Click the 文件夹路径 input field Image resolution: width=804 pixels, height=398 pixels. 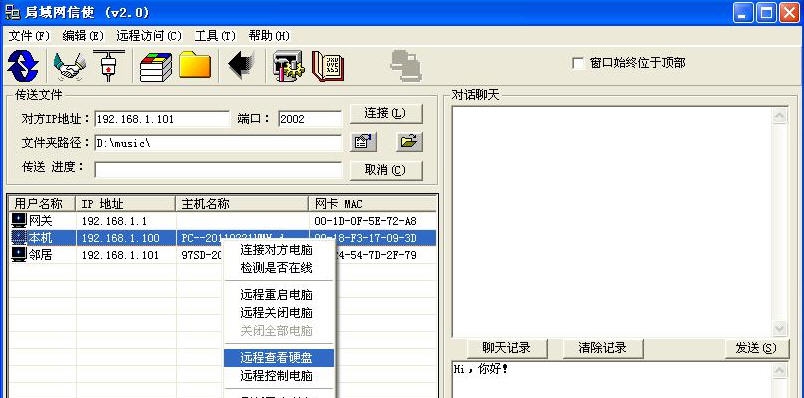(218, 143)
